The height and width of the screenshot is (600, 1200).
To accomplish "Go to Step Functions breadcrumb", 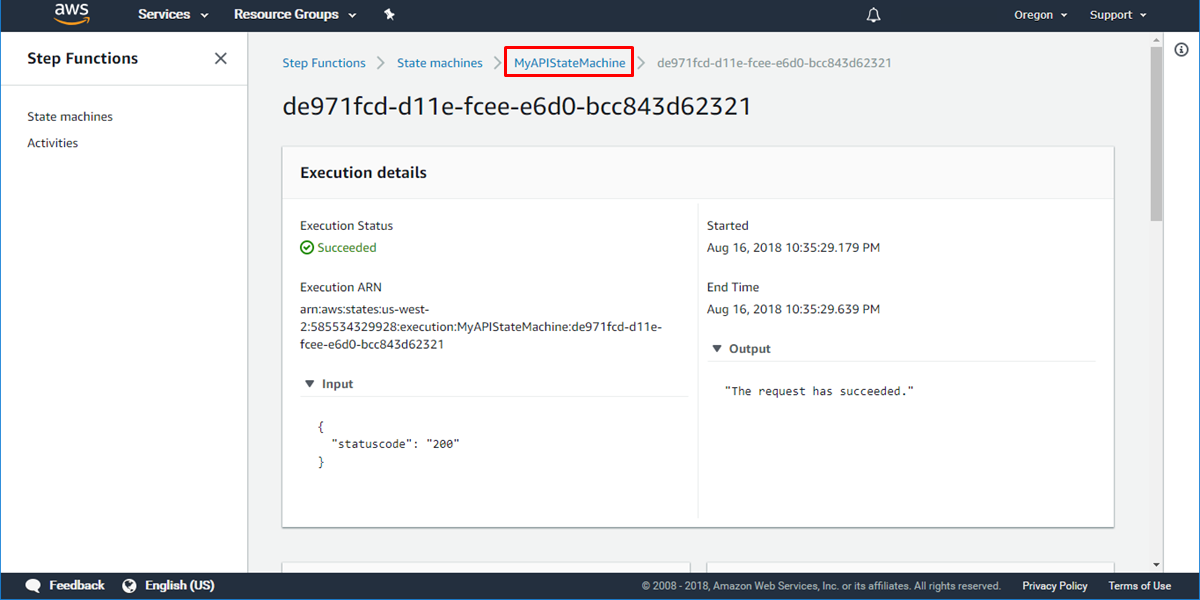I will coord(324,63).
